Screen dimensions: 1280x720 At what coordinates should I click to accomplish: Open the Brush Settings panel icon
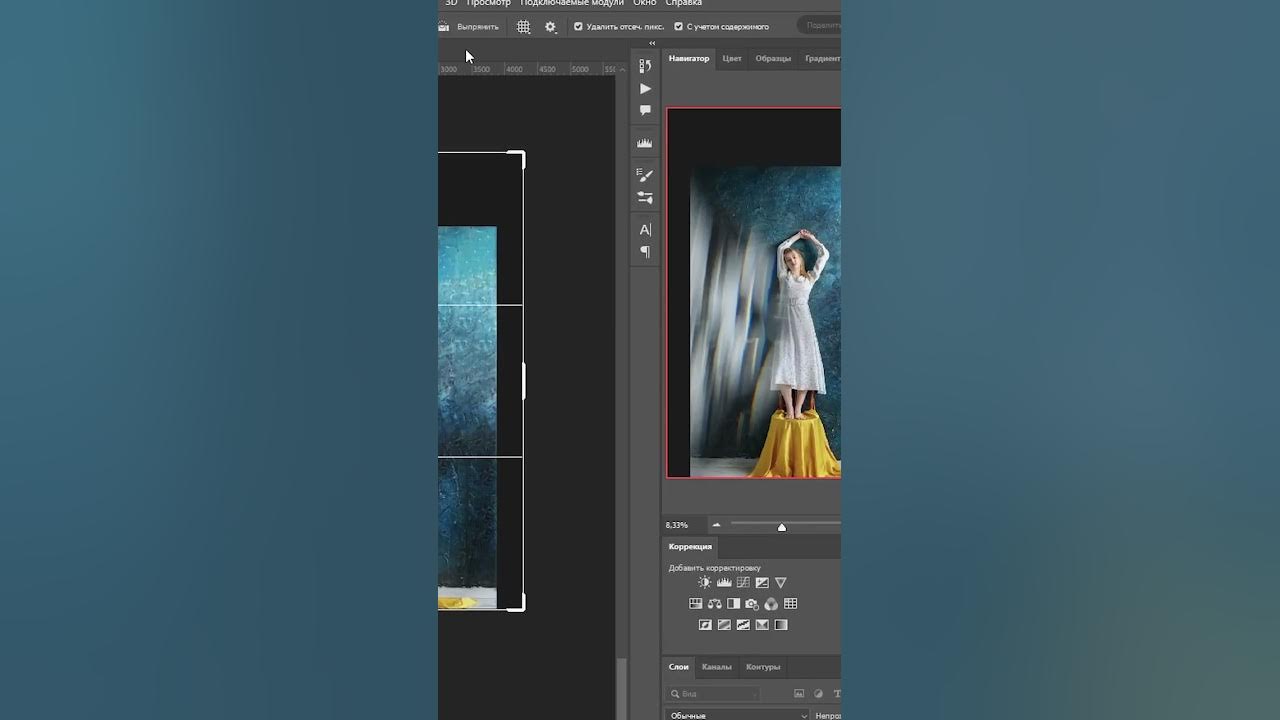pos(645,175)
